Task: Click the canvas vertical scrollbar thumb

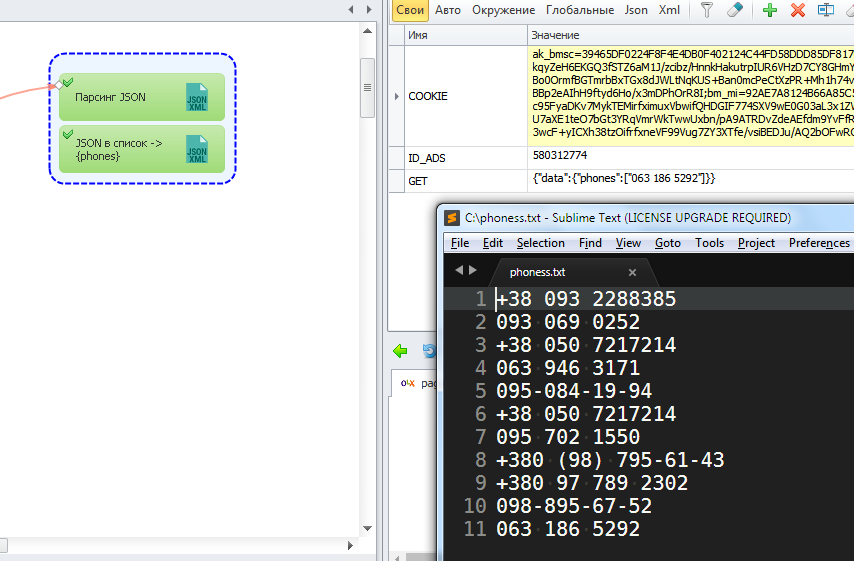Action: [368, 88]
